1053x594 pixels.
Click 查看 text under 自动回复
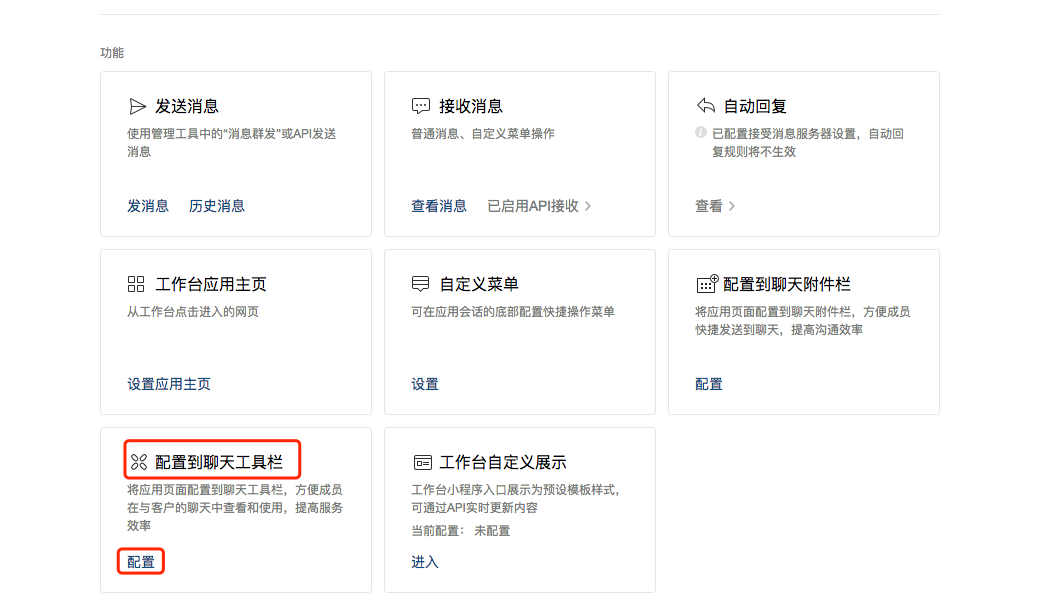[708, 206]
